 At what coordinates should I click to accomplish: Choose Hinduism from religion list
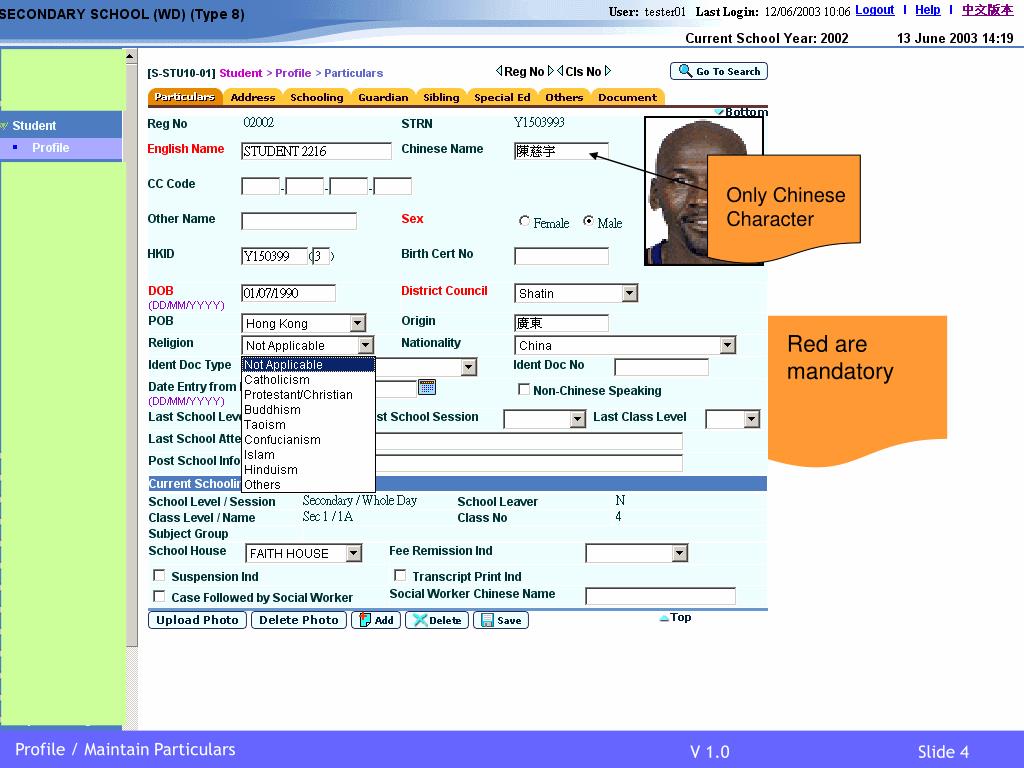[x=308, y=470]
